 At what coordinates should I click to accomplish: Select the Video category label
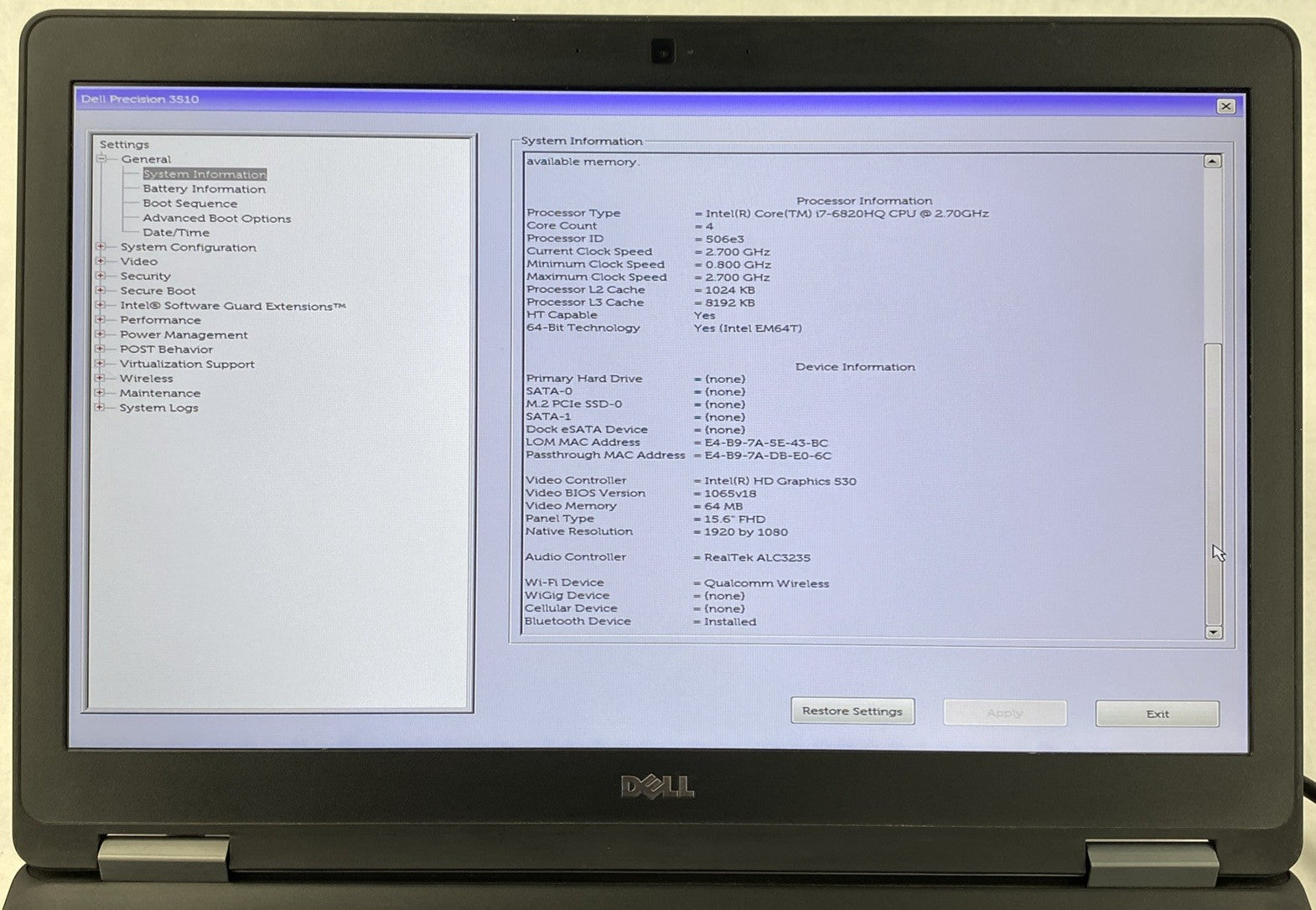[x=138, y=261]
